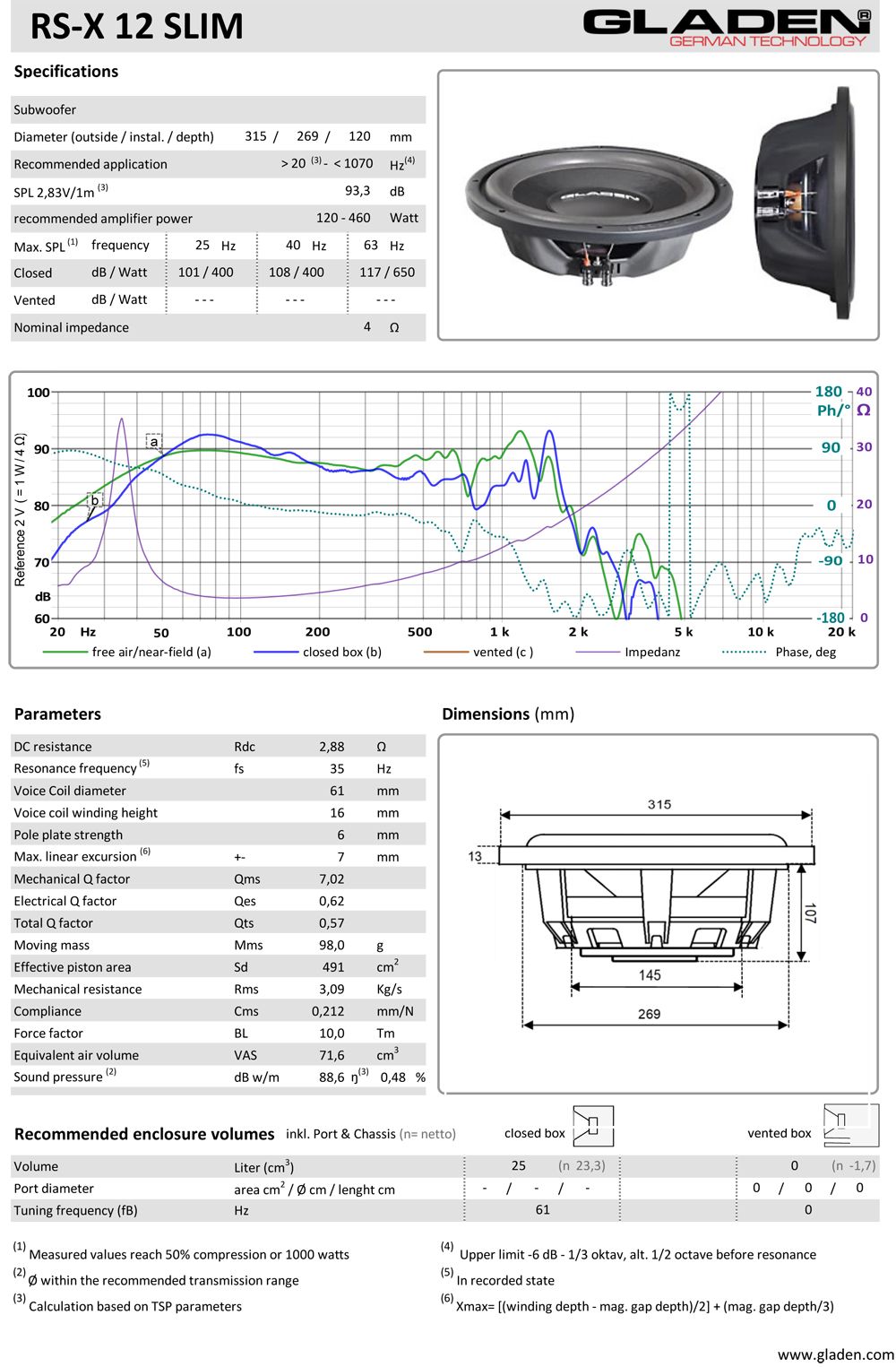
Task: Select the angled front subwoofer photo
Action: (x=599, y=215)
